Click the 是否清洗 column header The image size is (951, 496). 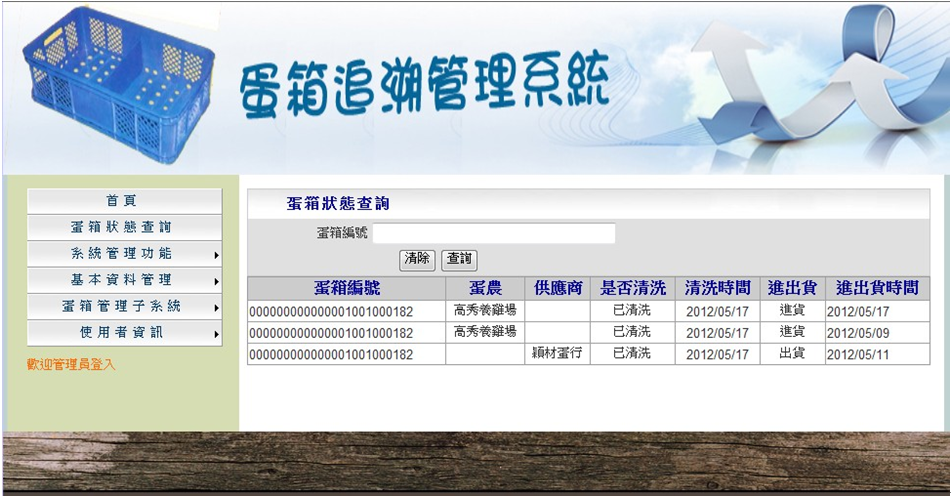click(632, 288)
